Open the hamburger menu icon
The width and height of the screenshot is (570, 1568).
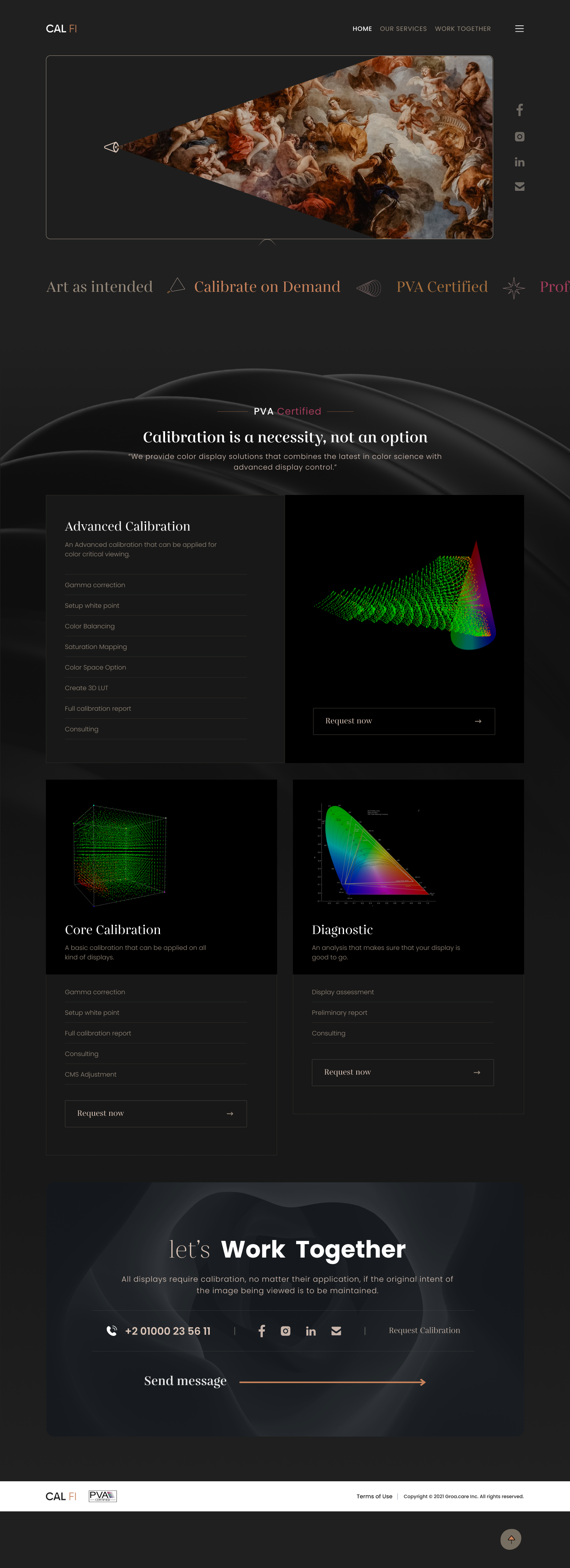pos(519,29)
